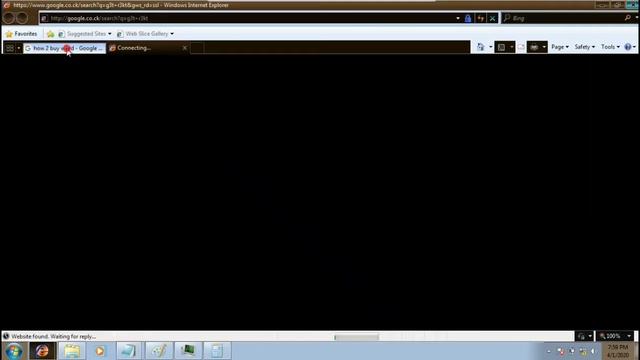Click the page loading progress bar
This screenshot has height=360, width=640.
point(356,337)
